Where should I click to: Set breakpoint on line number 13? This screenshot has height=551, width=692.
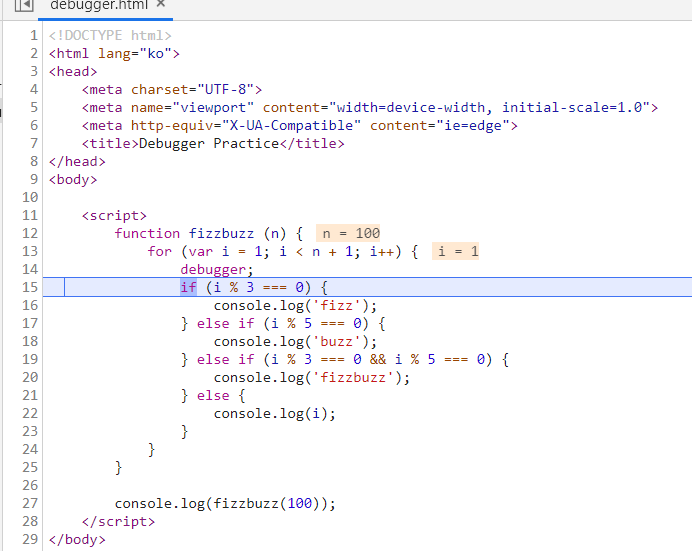point(30,251)
